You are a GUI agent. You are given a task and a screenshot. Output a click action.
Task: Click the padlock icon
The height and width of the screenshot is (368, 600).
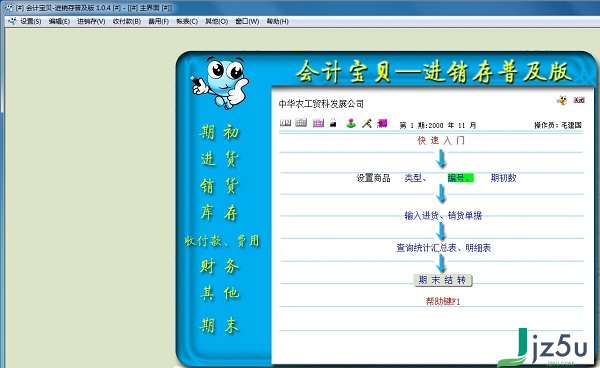click(x=333, y=123)
